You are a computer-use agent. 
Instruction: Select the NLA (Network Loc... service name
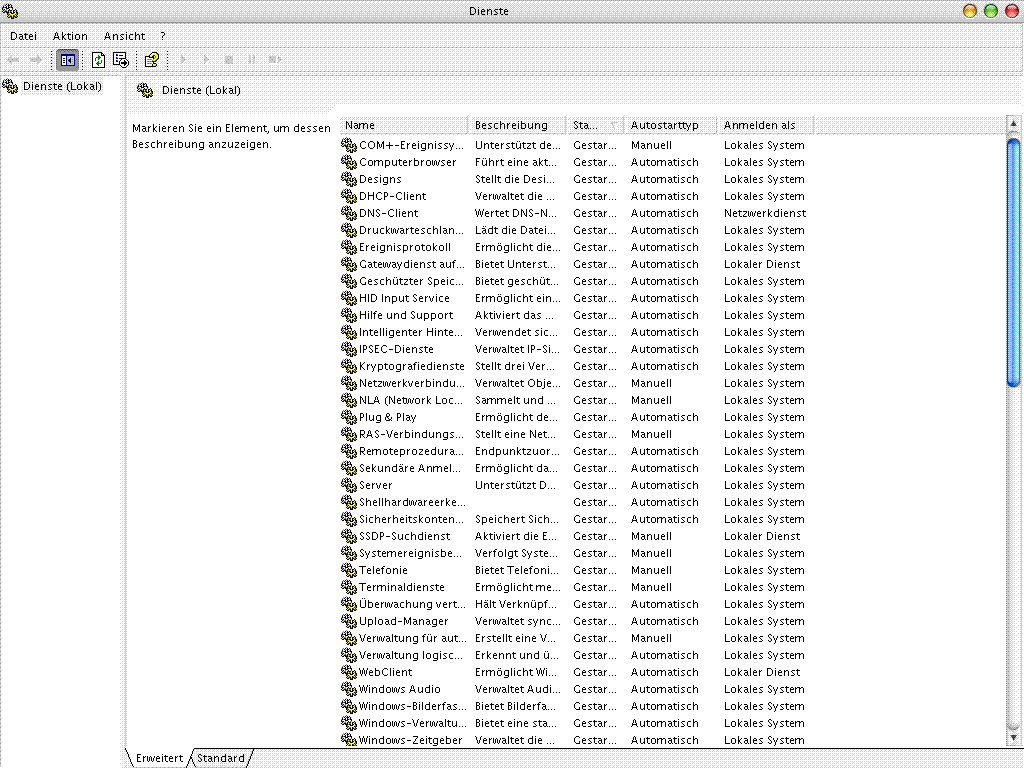pyautogui.click(x=411, y=400)
